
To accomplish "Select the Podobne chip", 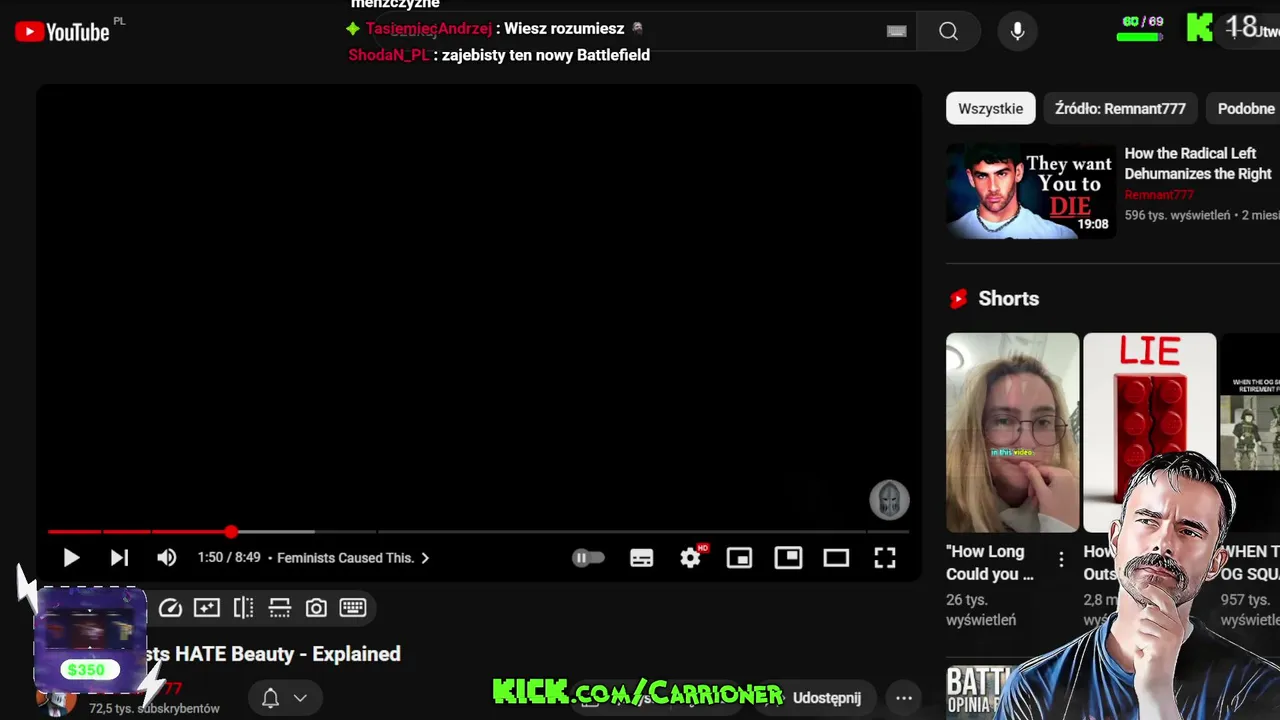I will point(1245,108).
